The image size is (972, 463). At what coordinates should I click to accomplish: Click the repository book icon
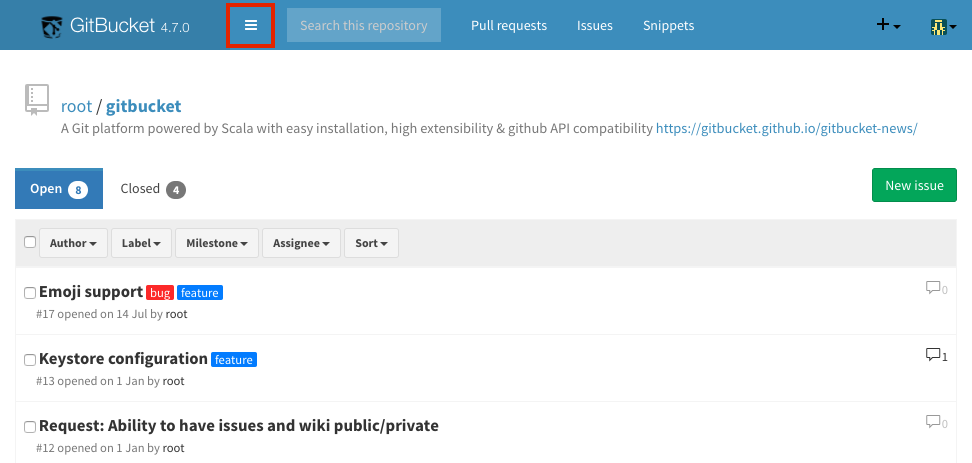pyautogui.click(x=37, y=100)
